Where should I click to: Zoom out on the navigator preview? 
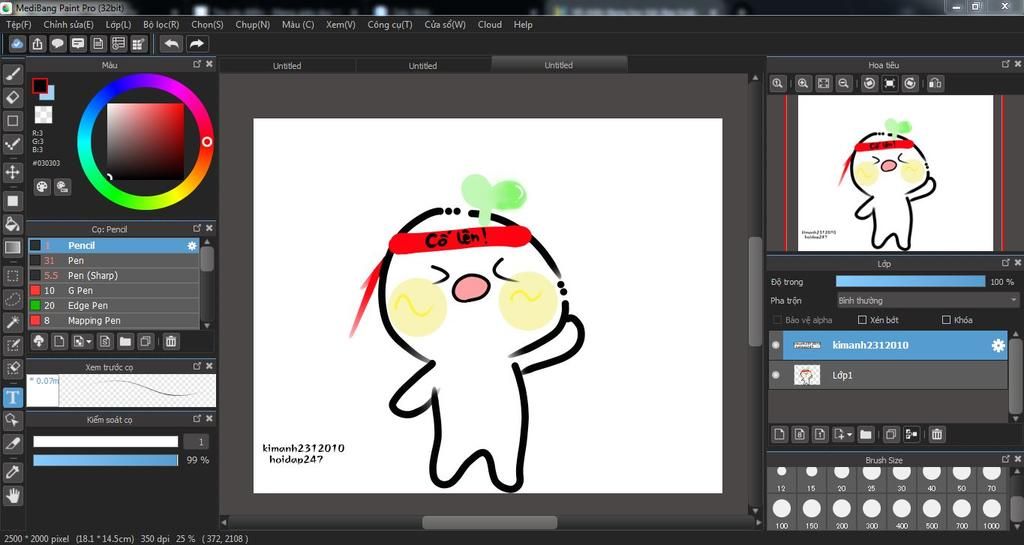tap(844, 84)
